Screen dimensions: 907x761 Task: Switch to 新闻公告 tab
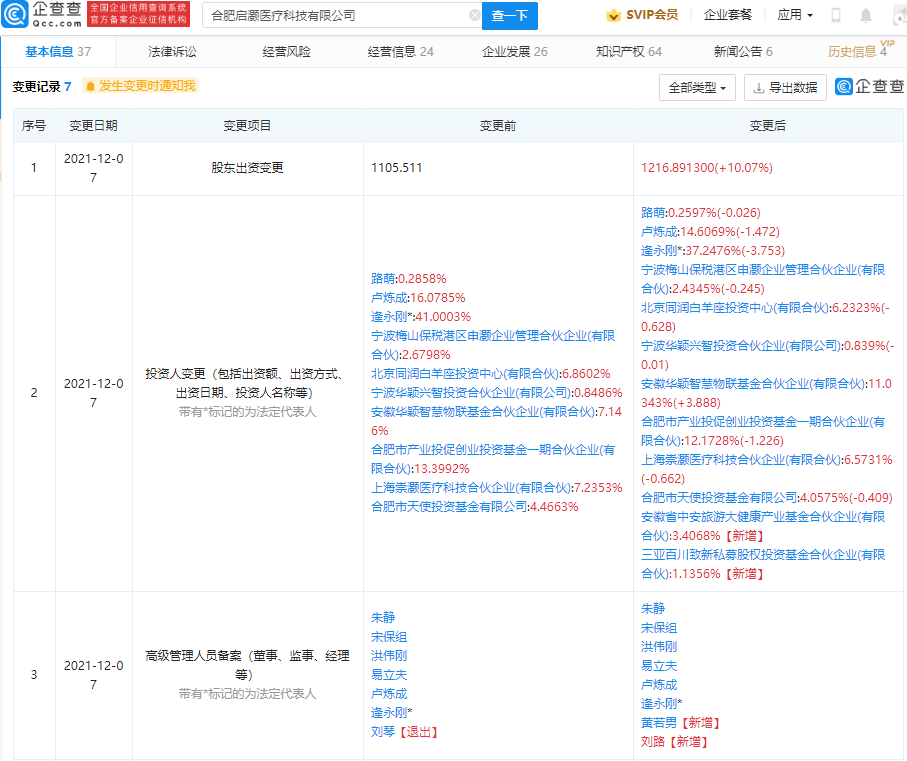[743, 51]
